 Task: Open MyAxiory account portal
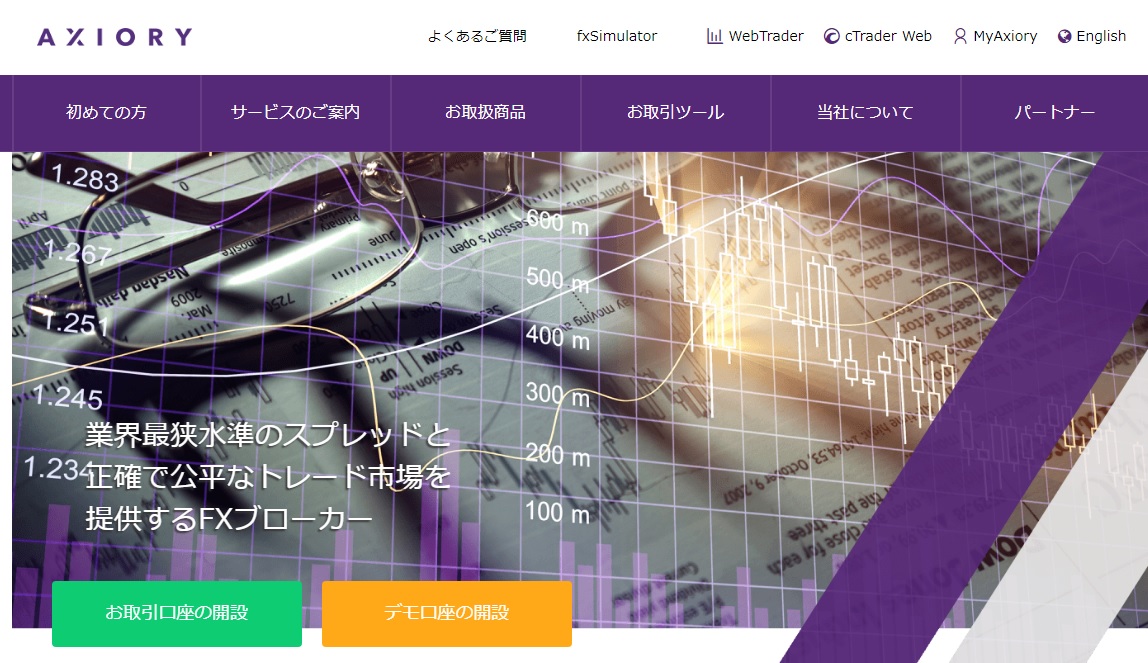coord(1003,36)
